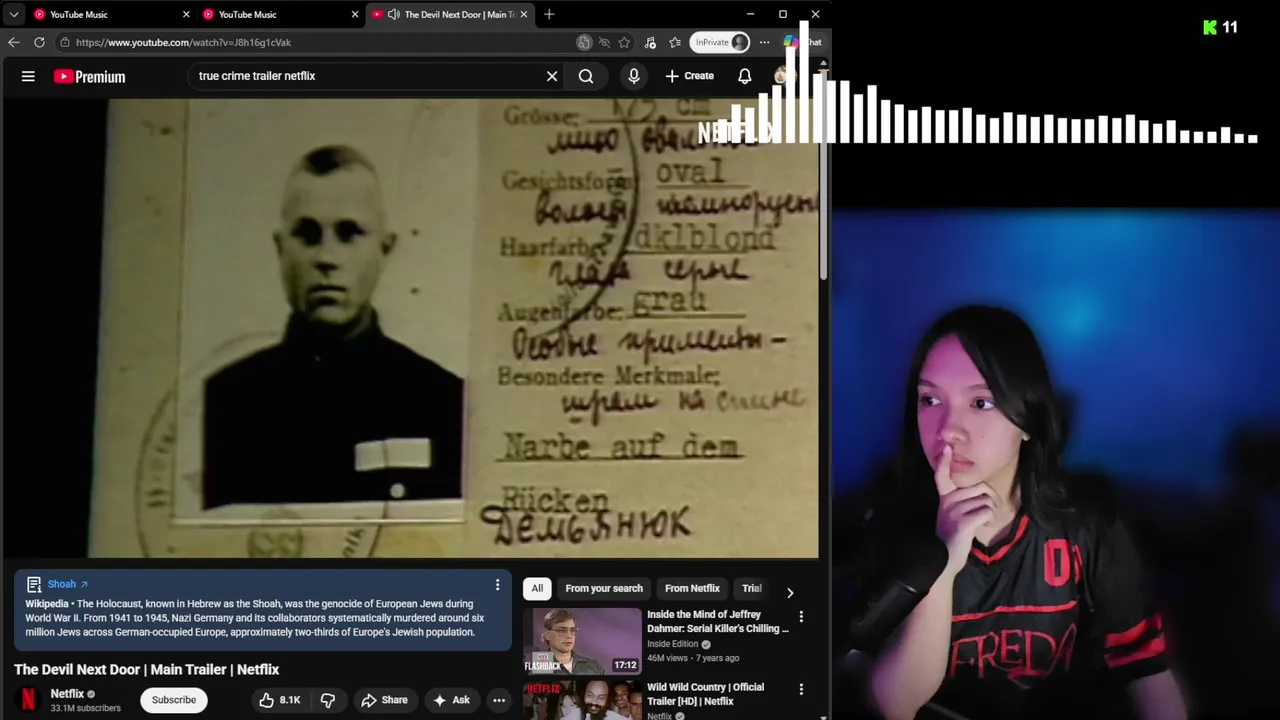Like the video with 8.1K likes
This screenshot has width=1280, height=720.
[x=279, y=700]
